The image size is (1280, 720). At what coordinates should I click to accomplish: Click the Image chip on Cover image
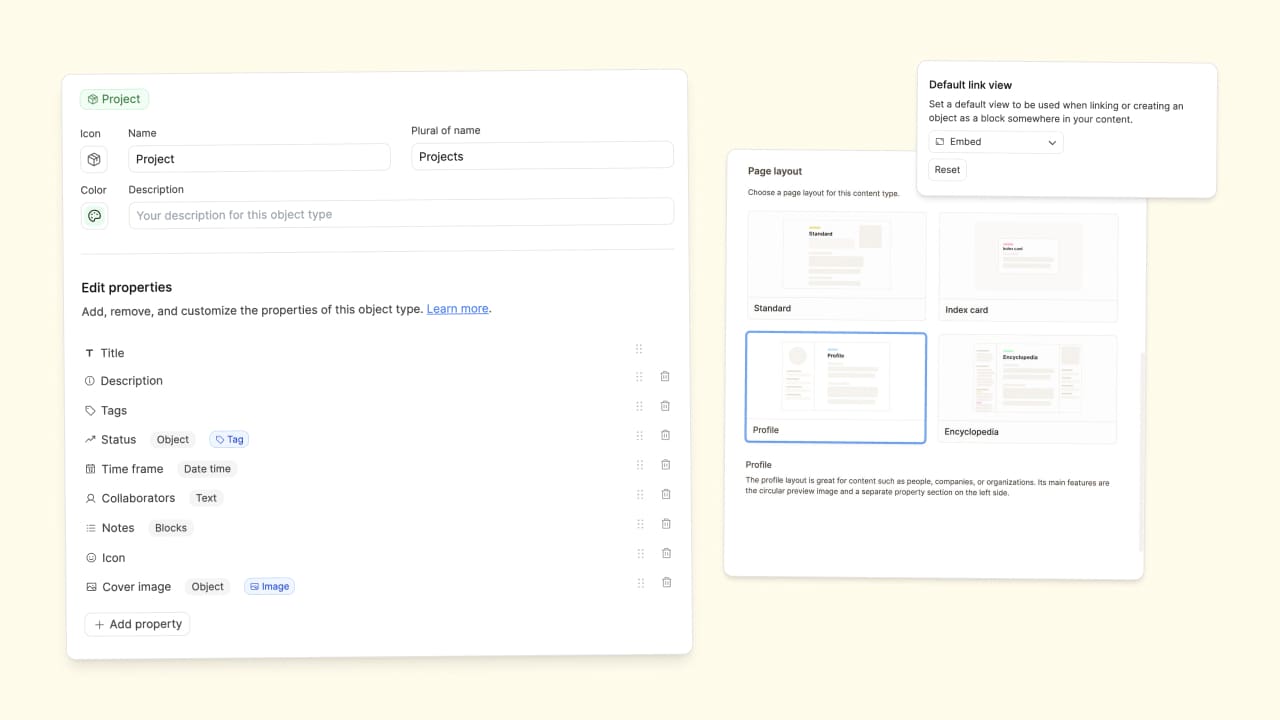click(269, 587)
